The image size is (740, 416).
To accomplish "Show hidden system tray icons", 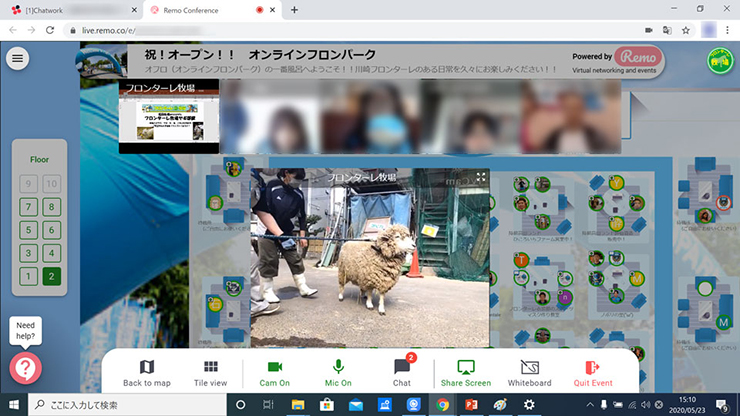I will coord(590,405).
